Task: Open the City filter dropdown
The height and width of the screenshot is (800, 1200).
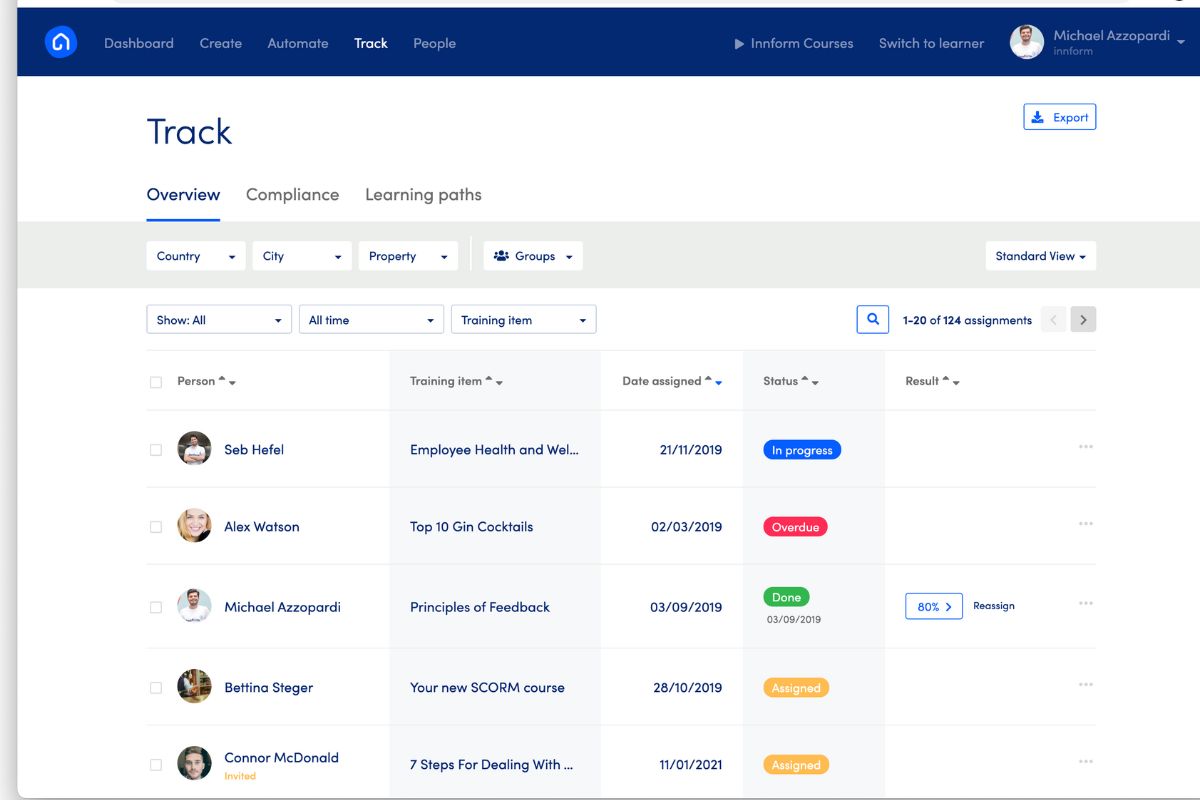Action: (x=302, y=256)
